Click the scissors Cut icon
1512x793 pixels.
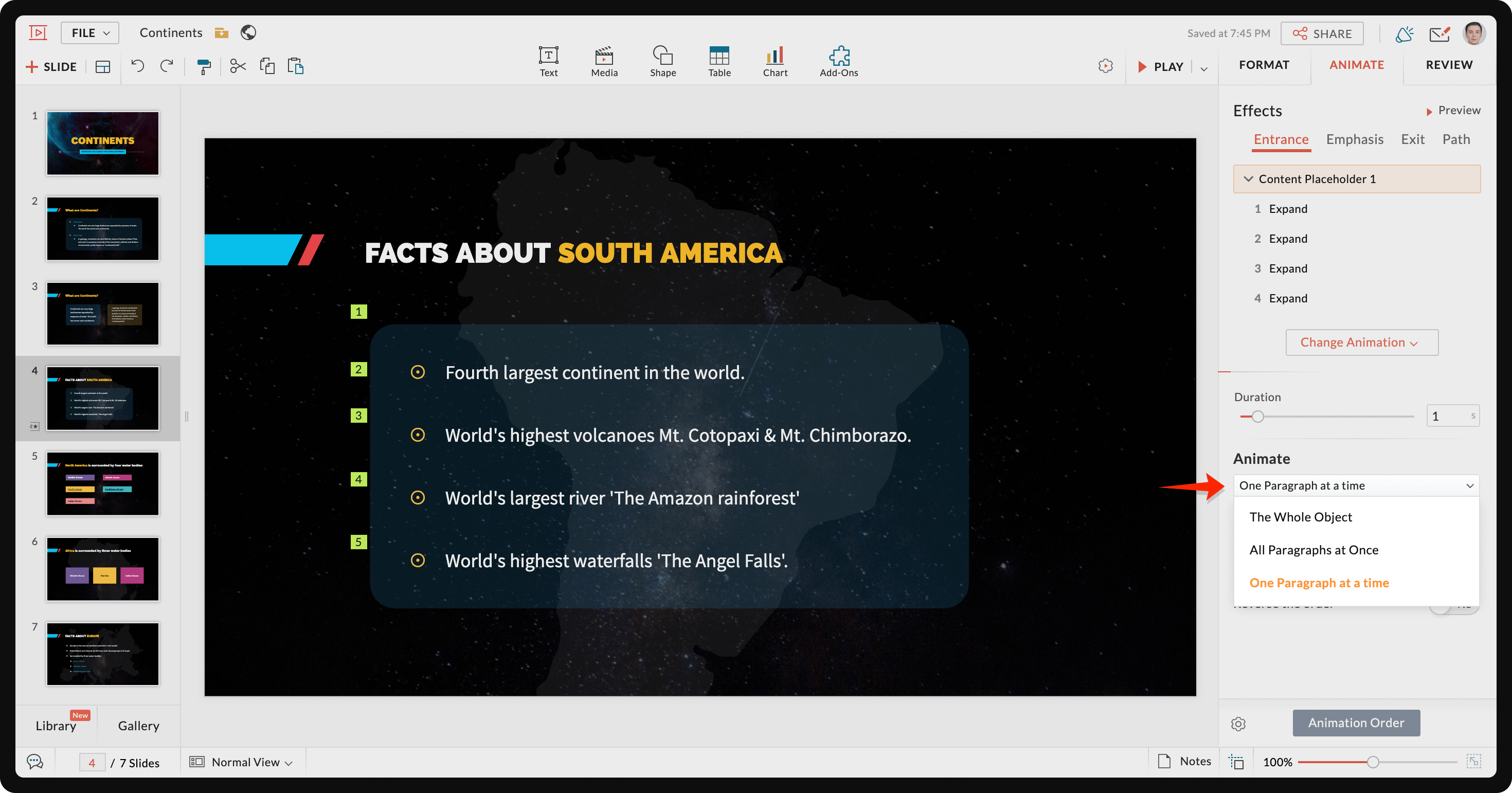tap(238, 66)
